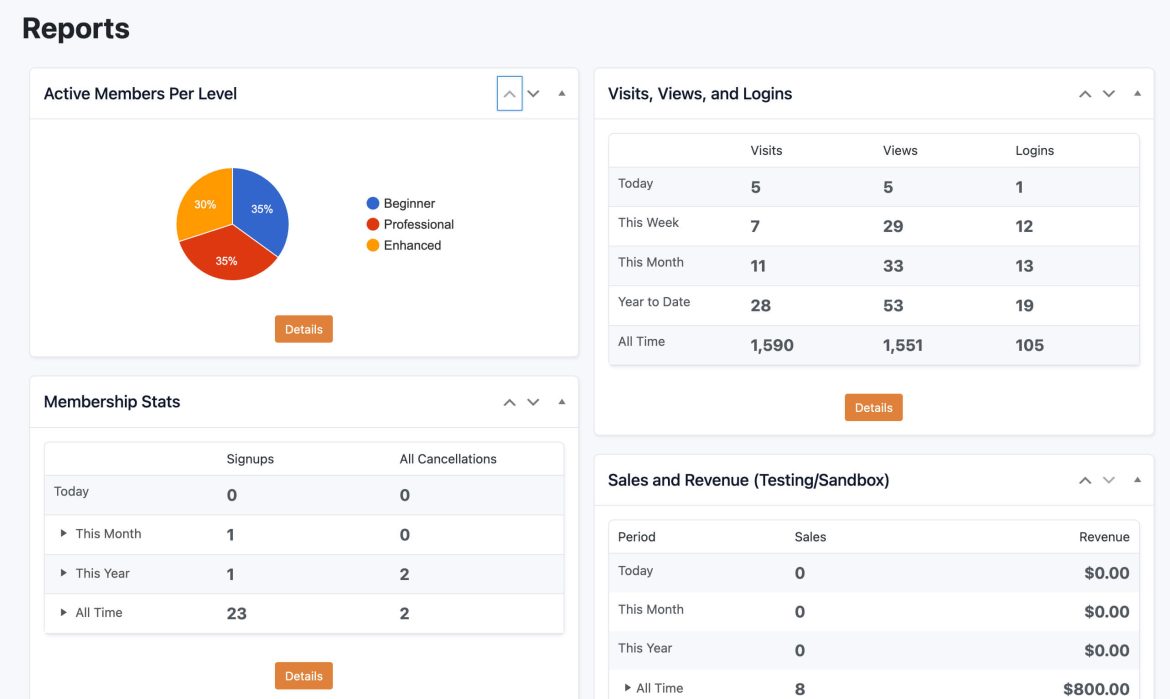Move the Active Members Per Level panel down
The height and width of the screenshot is (699, 1170).
click(x=533, y=93)
